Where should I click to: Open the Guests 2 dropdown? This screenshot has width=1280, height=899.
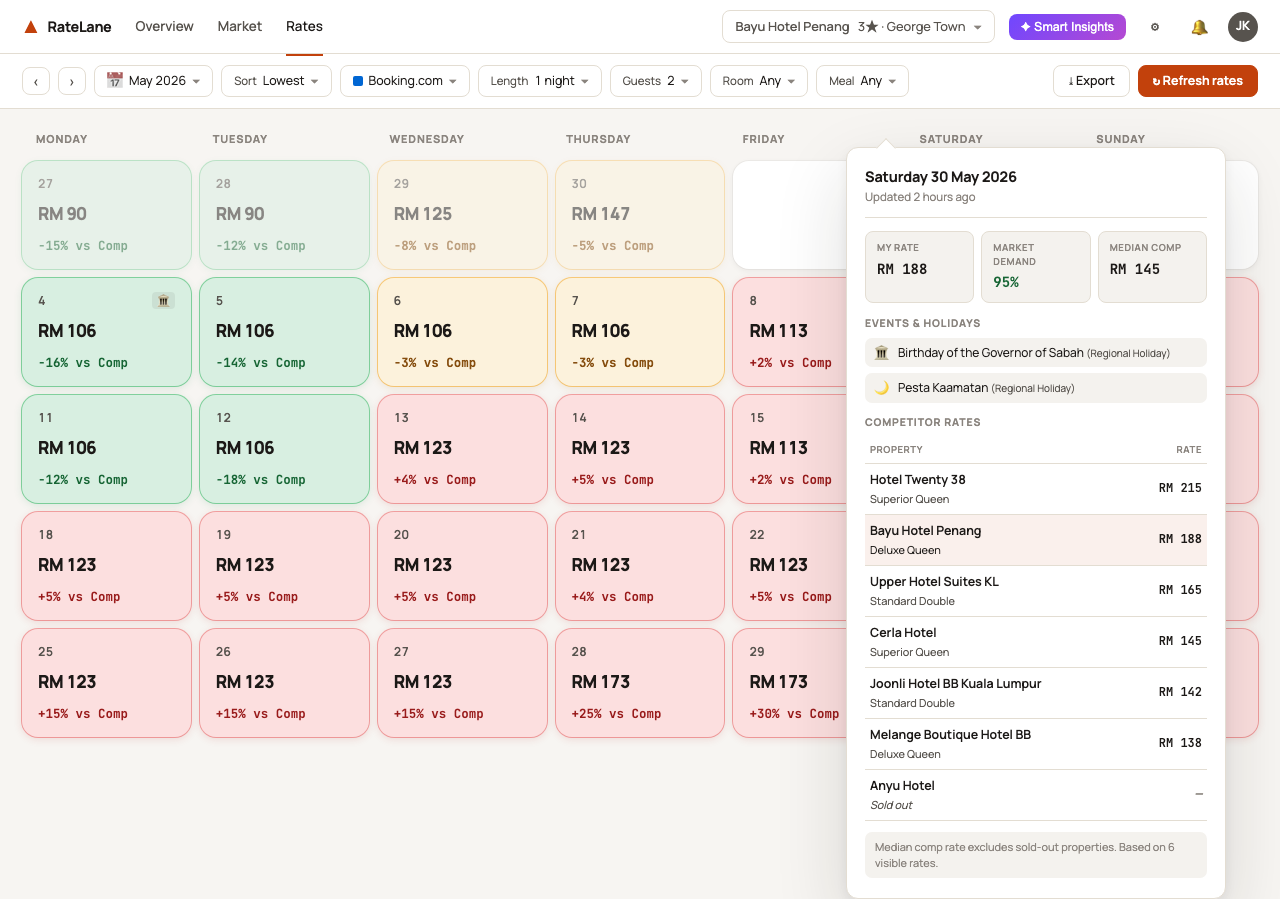(x=656, y=81)
